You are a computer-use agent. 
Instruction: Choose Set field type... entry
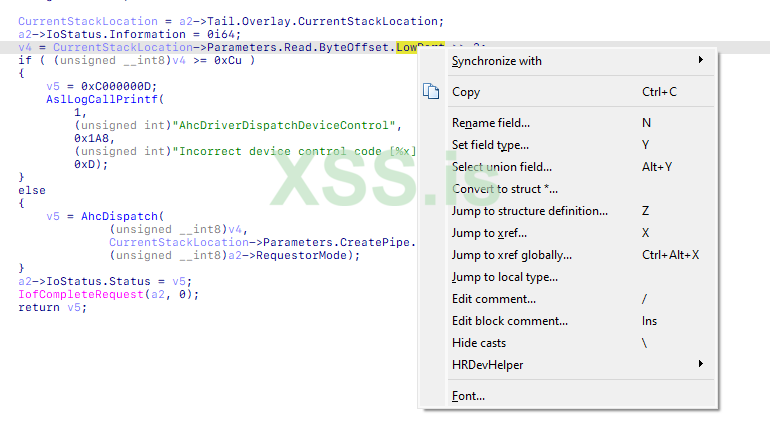click(490, 145)
